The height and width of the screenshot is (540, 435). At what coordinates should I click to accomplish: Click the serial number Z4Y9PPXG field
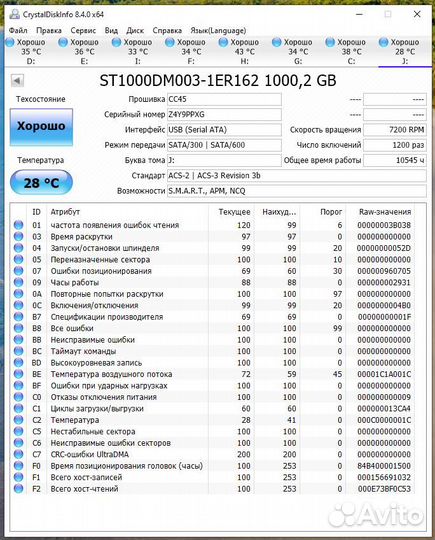224,114
